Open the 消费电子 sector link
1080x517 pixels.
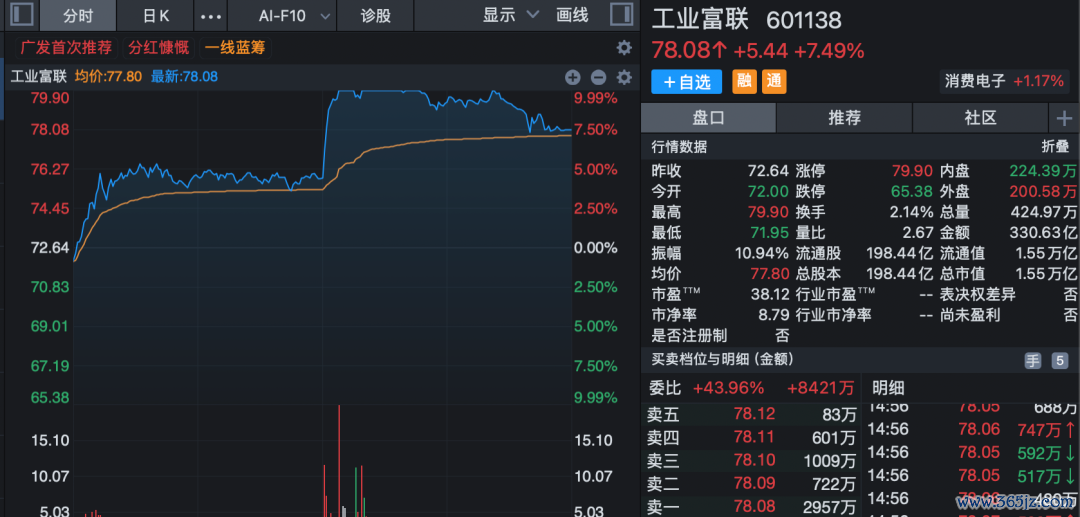(1005, 81)
